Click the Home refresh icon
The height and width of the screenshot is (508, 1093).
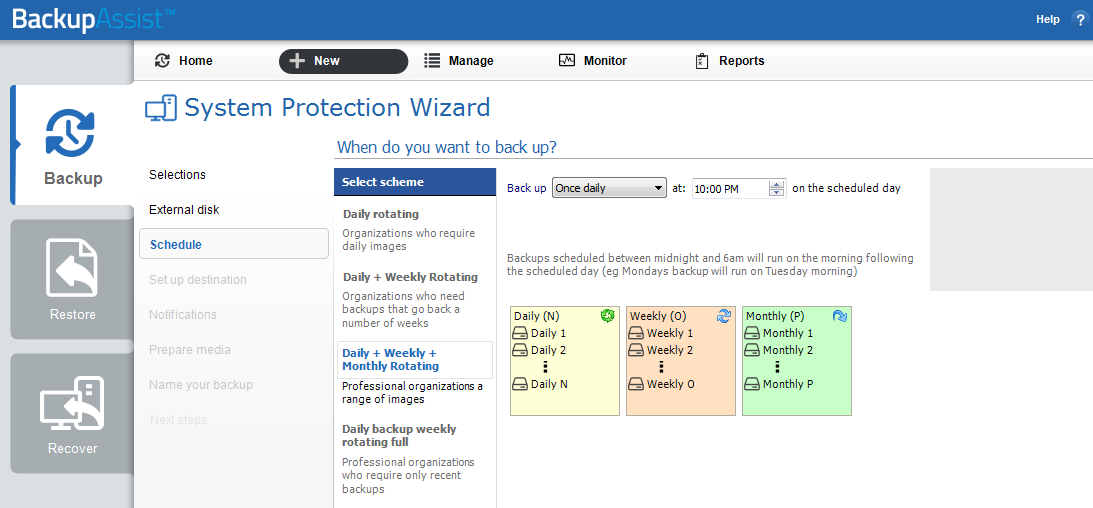pos(162,61)
